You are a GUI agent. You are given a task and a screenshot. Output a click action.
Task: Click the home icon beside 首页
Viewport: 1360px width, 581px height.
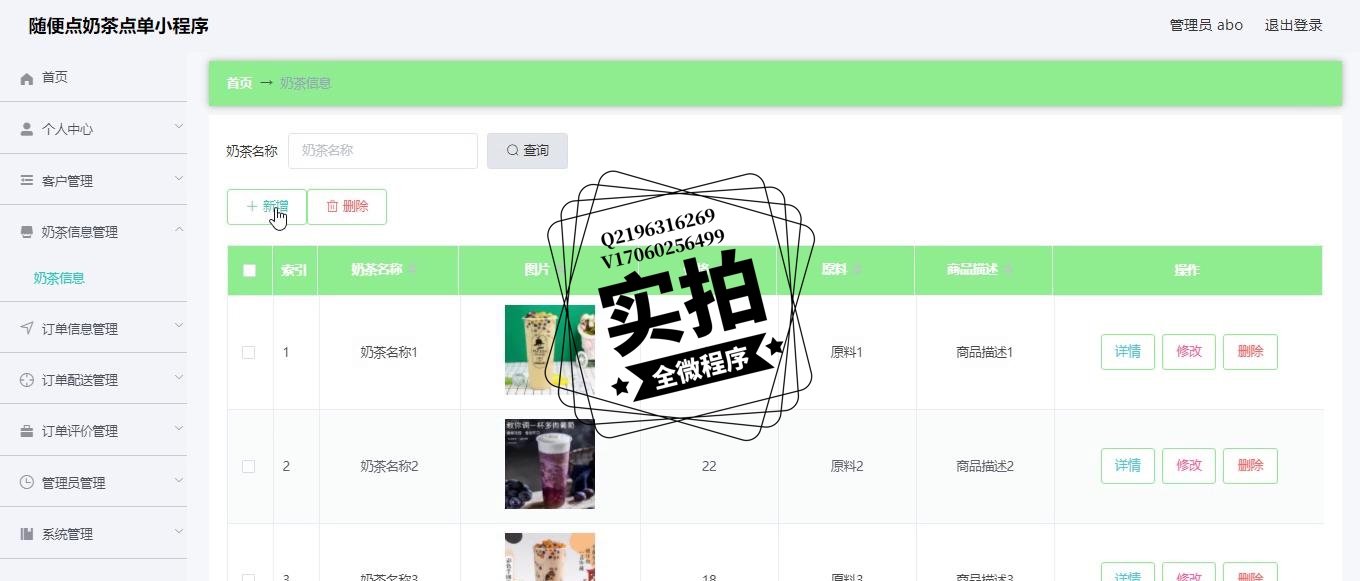(27, 78)
